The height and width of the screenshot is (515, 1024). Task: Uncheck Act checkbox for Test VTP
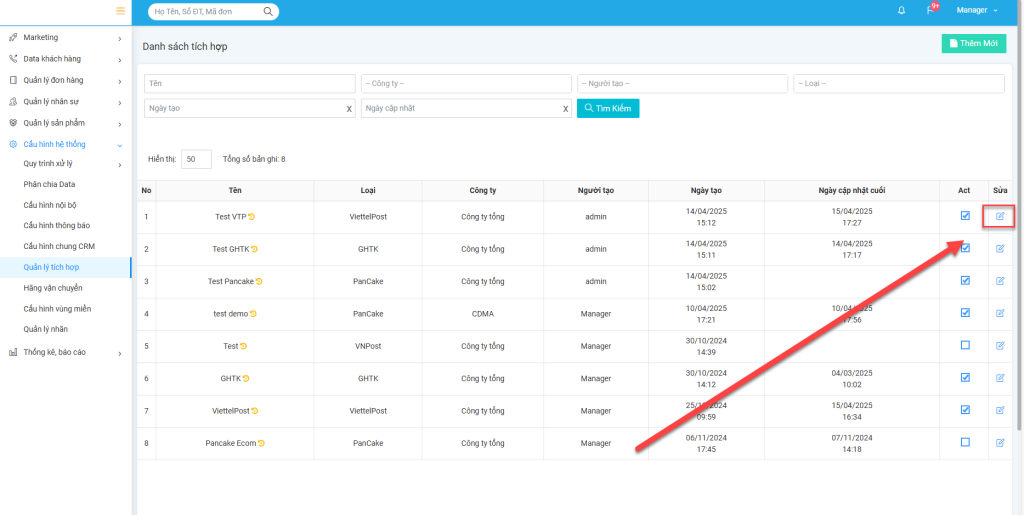tap(965, 216)
